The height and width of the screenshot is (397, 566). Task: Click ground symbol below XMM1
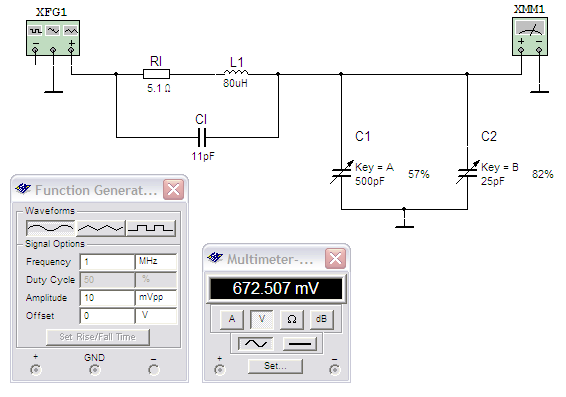tap(539, 92)
